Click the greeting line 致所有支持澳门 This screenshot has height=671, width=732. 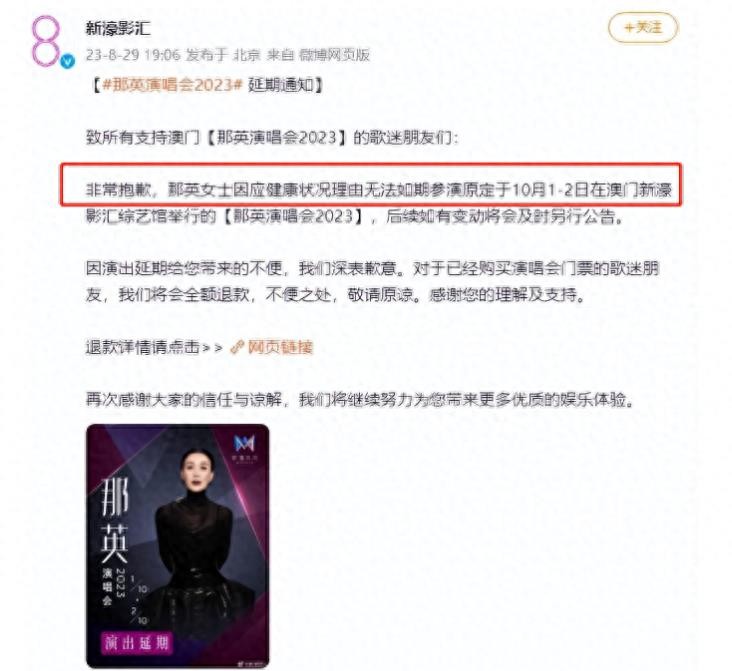coord(272,138)
